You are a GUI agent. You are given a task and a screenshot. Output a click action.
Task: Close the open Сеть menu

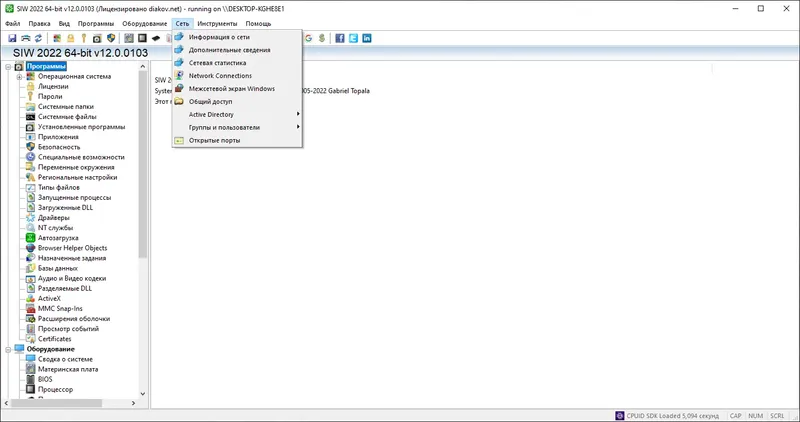(x=182, y=23)
